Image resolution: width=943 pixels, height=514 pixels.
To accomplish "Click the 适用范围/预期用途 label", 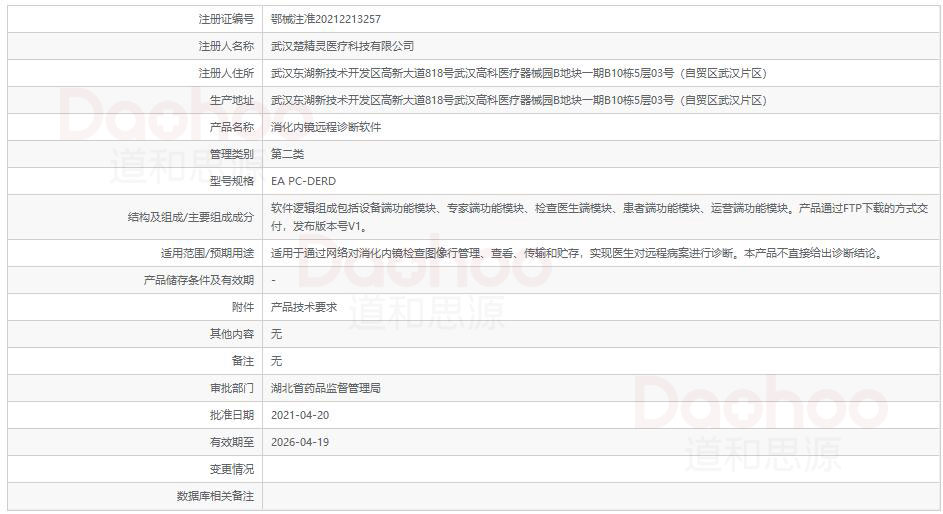I will pos(207,253).
